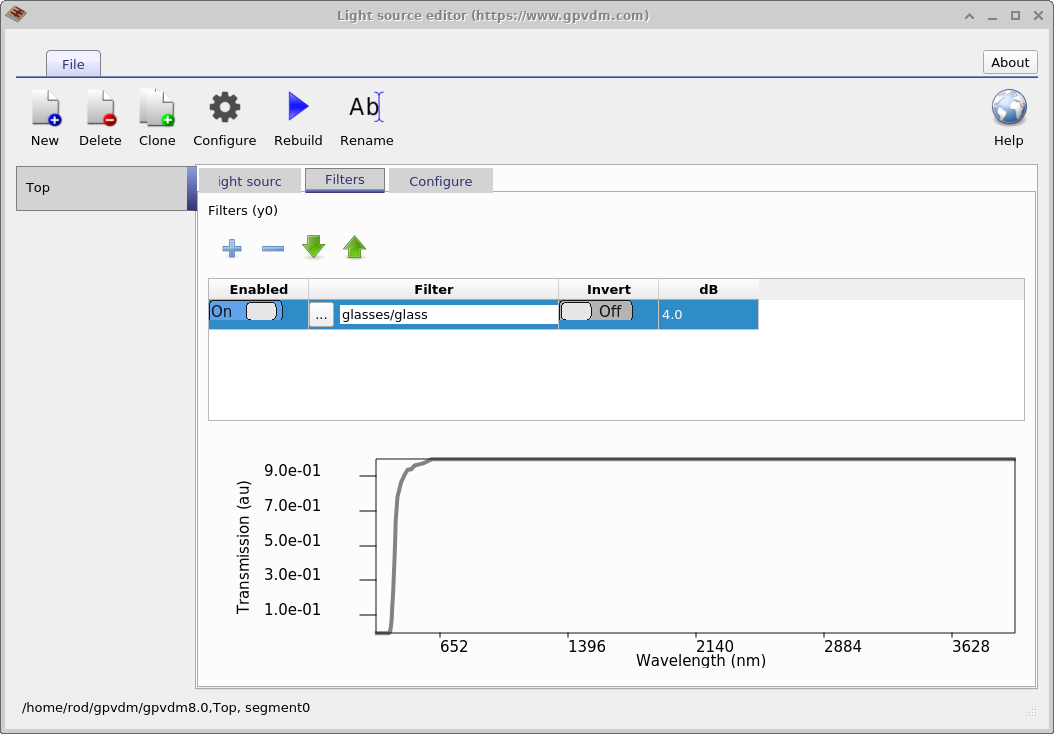Remove the selected filter with the minus icon
This screenshot has width=1054, height=734.
(x=272, y=247)
